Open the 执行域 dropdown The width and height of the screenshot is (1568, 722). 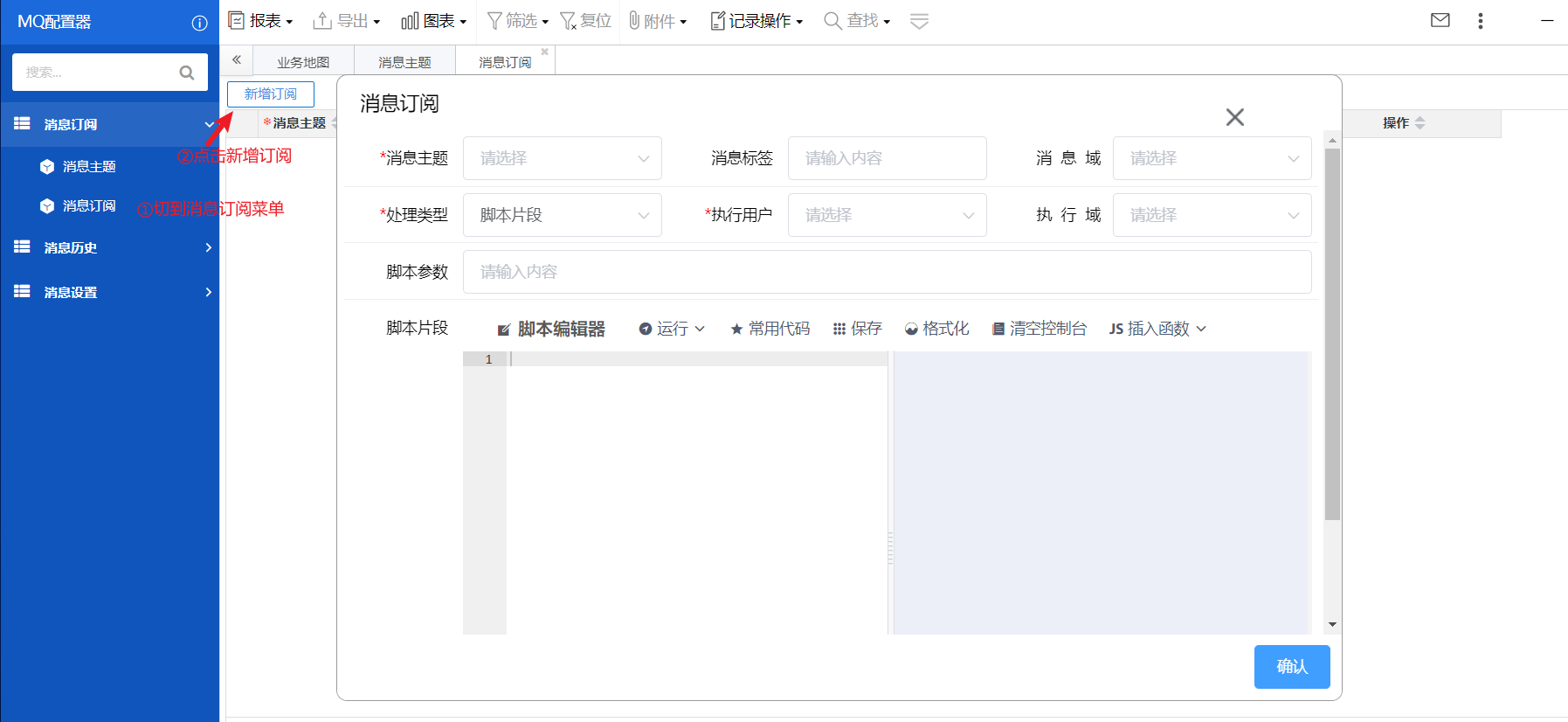tap(1212, 215)
